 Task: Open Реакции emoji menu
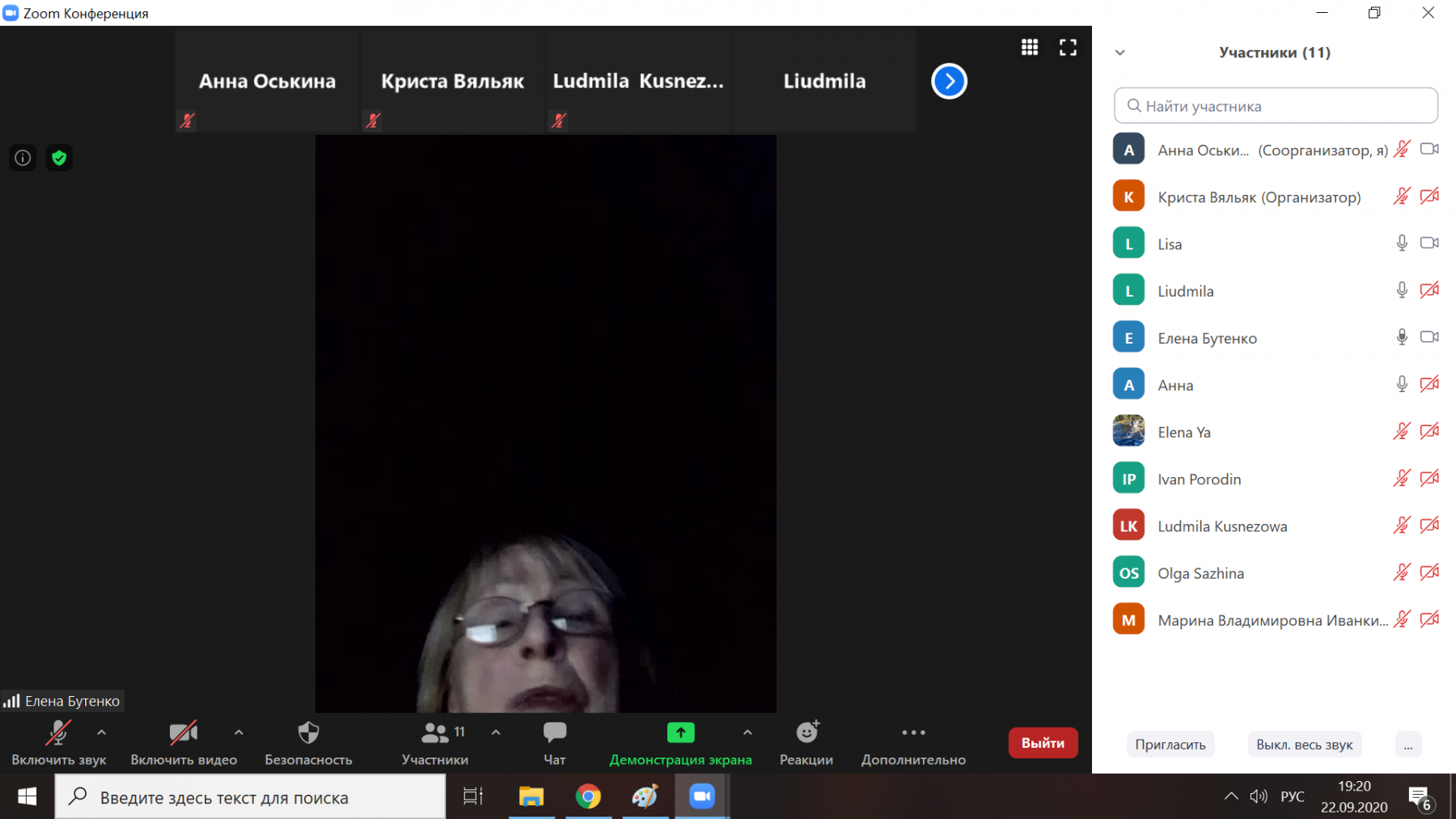point(806,743)
